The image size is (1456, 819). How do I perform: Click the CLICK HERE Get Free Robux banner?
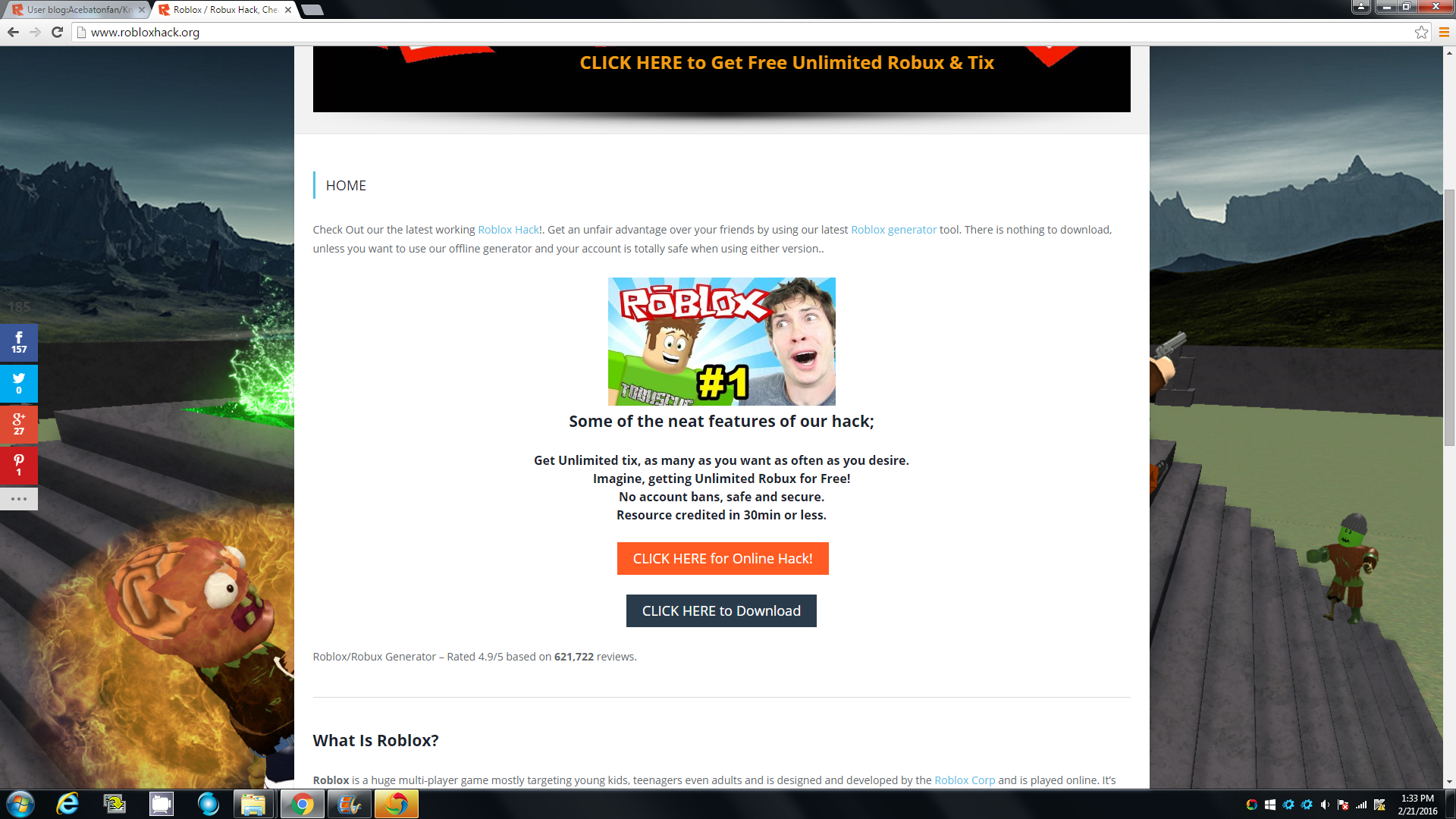(x=787, y=62)
